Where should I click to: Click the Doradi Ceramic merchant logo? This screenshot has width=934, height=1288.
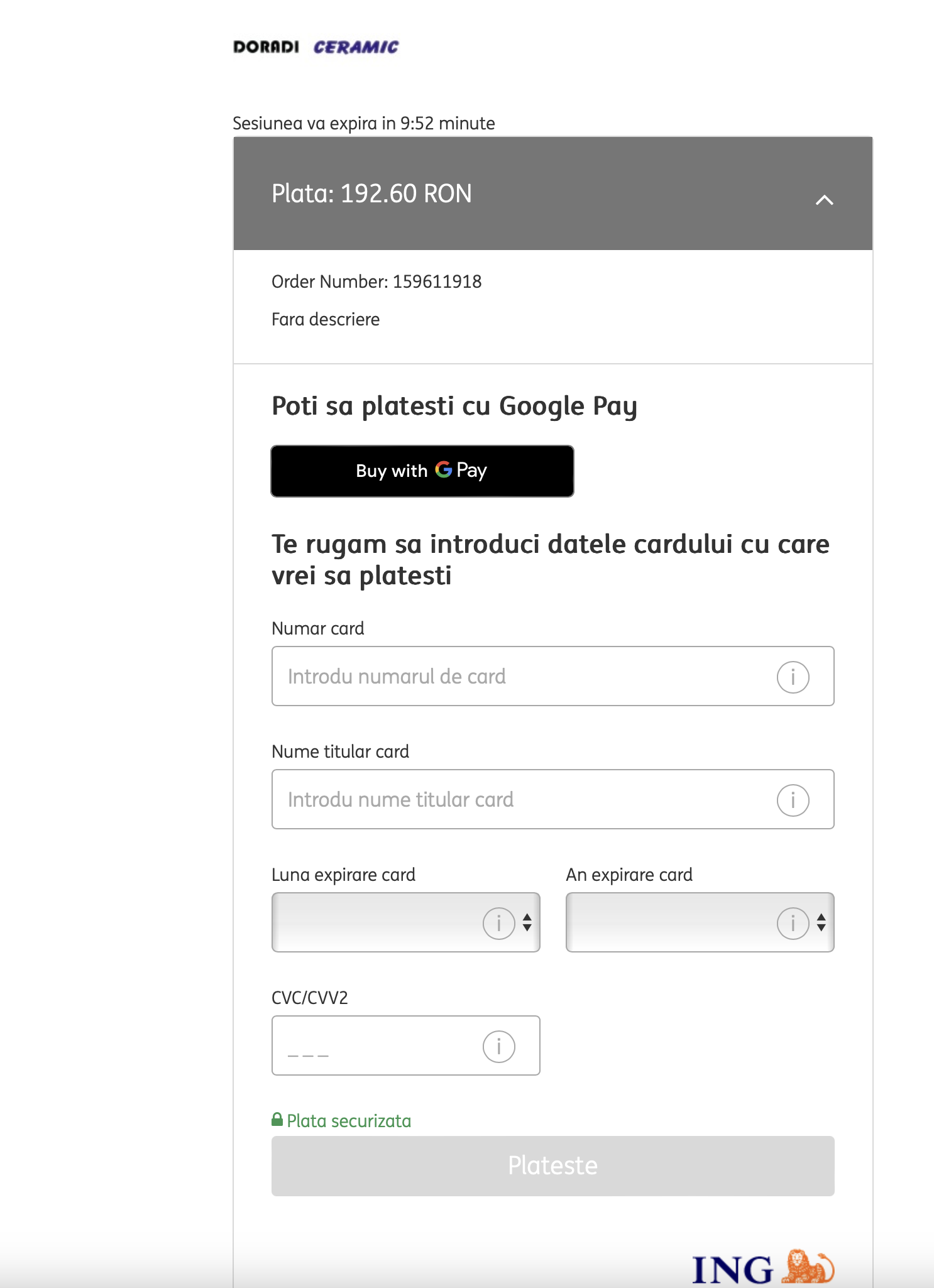click(x=316, y=47)
